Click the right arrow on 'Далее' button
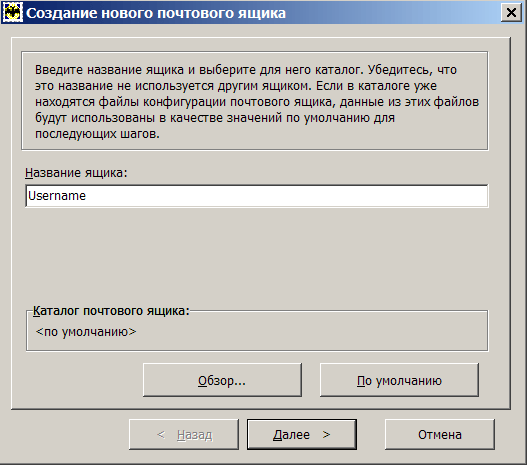Screen dimensions: 527x465 point(326,435)
